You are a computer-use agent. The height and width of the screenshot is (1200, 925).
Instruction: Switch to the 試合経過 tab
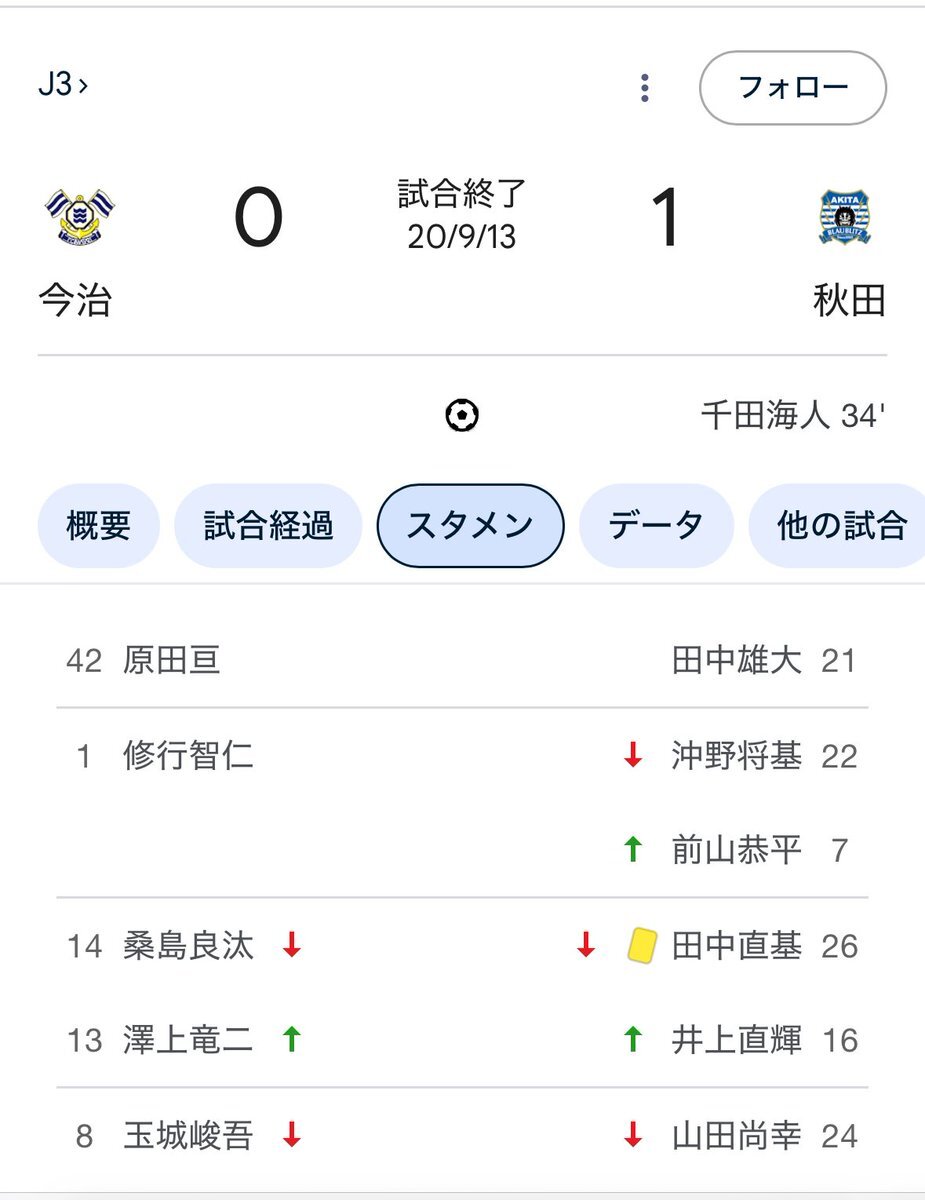268,526
